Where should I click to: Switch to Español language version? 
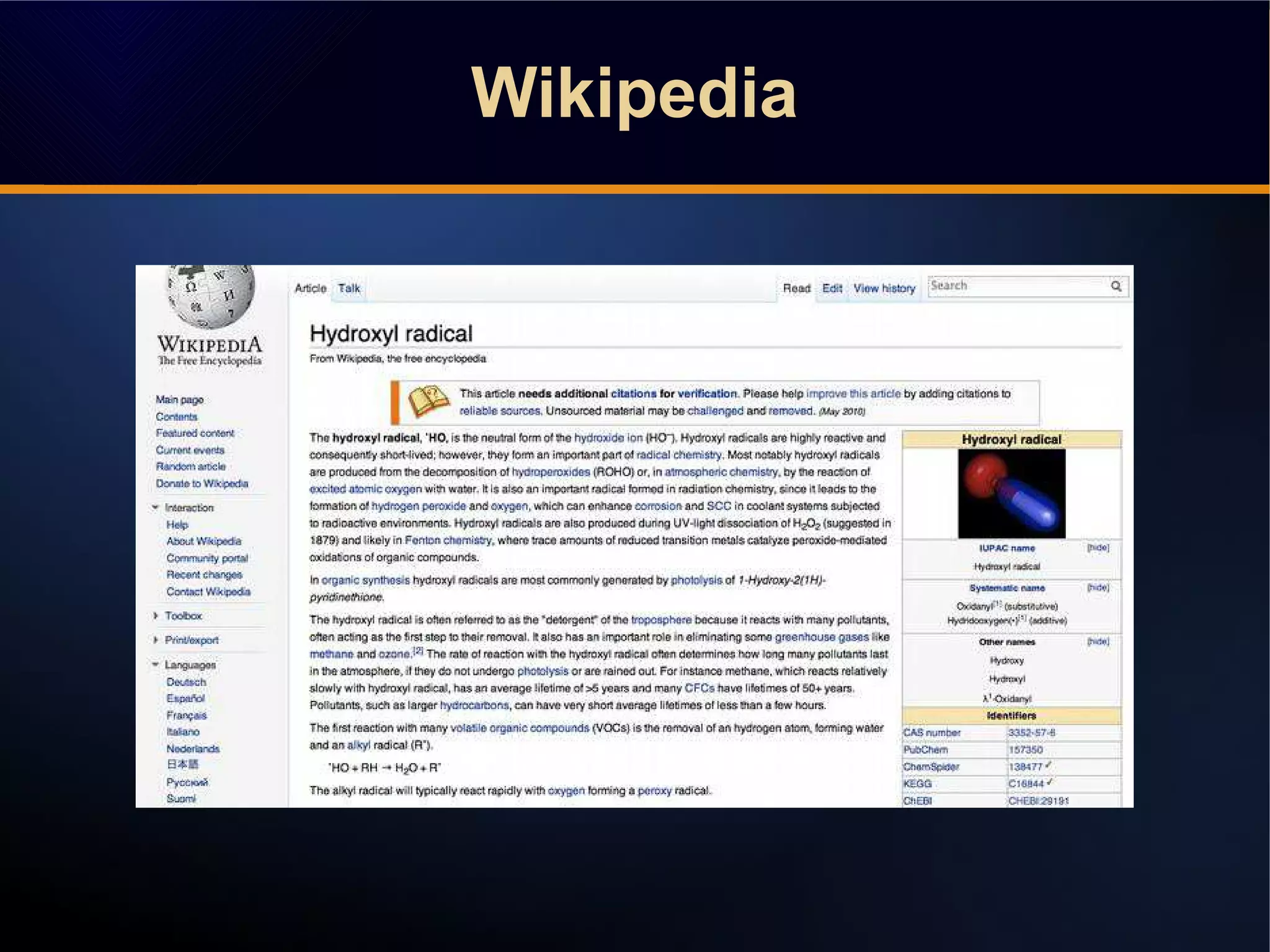point(185,699)
